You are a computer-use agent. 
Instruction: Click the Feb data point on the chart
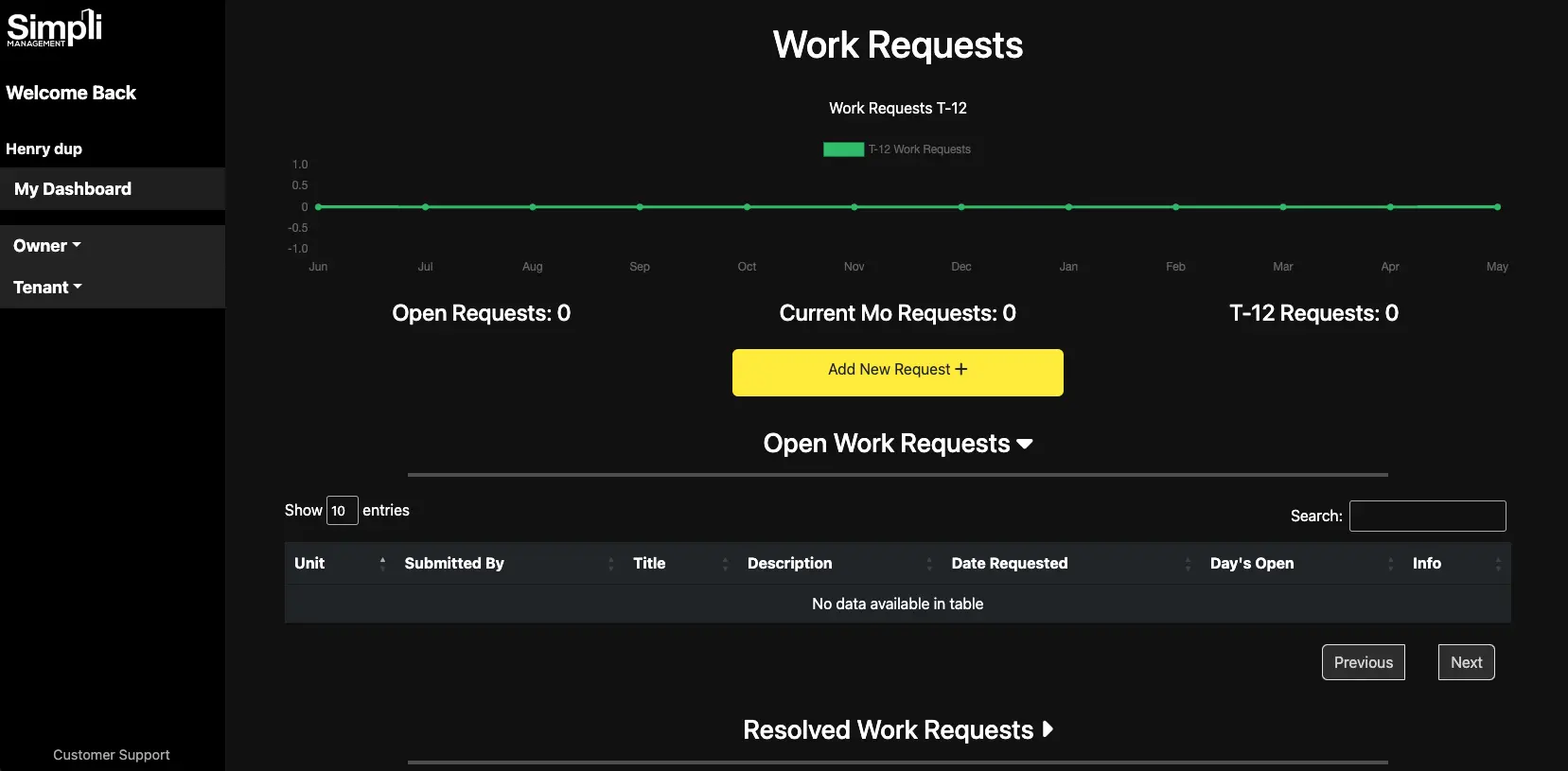pos(1175,206)
